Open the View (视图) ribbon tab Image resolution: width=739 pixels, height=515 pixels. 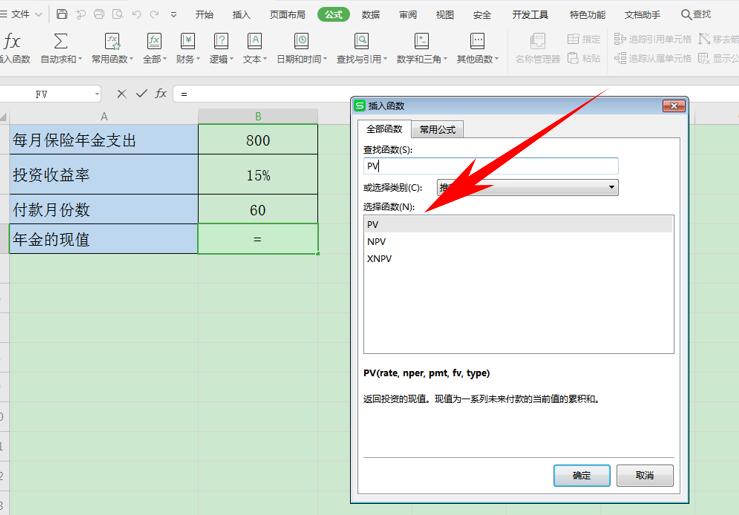pyautogui.click(x=444, y=15)
